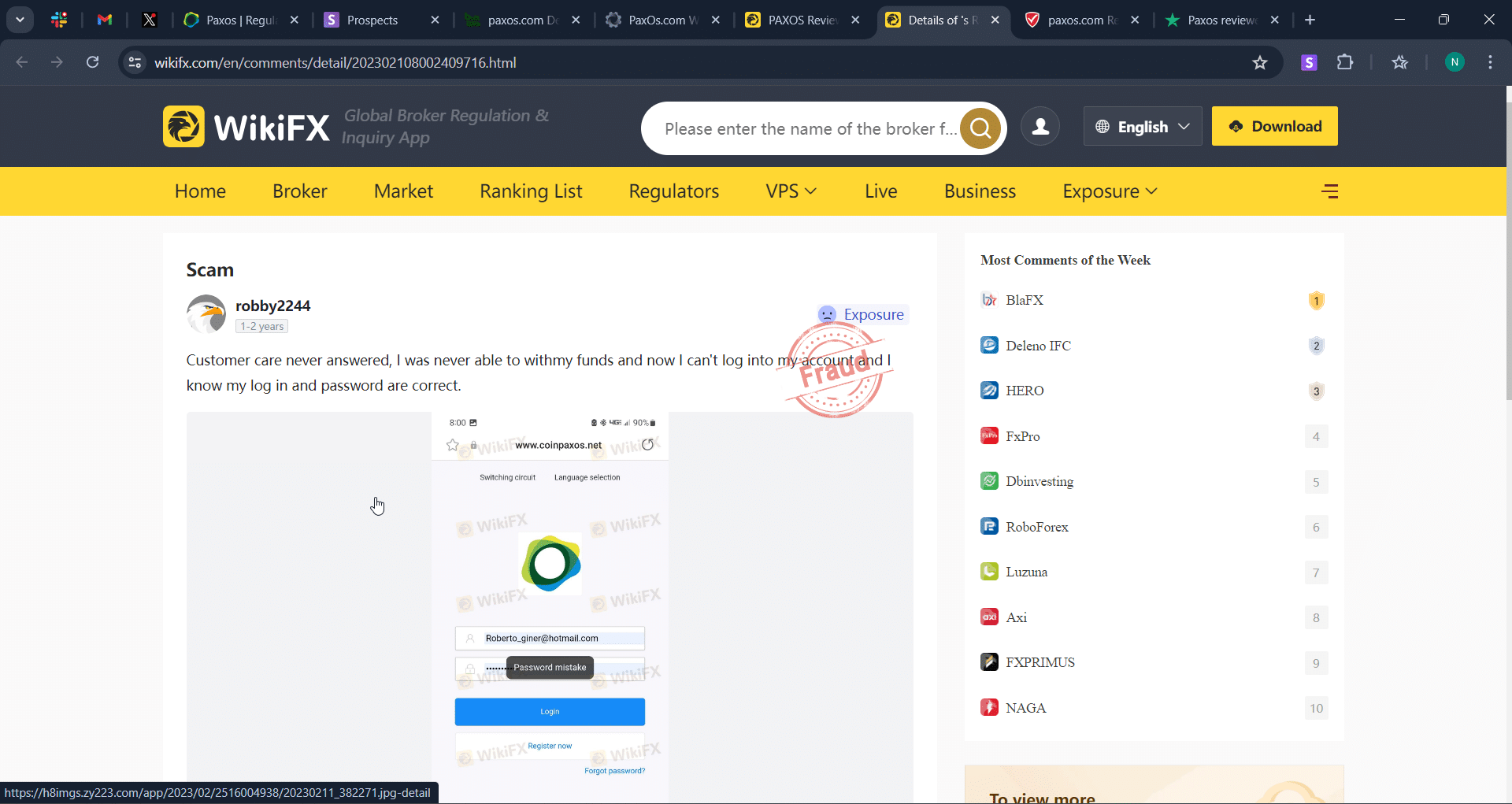
Task: Click the RoboForex broker logo icon
Action: (x=989, y=526)
